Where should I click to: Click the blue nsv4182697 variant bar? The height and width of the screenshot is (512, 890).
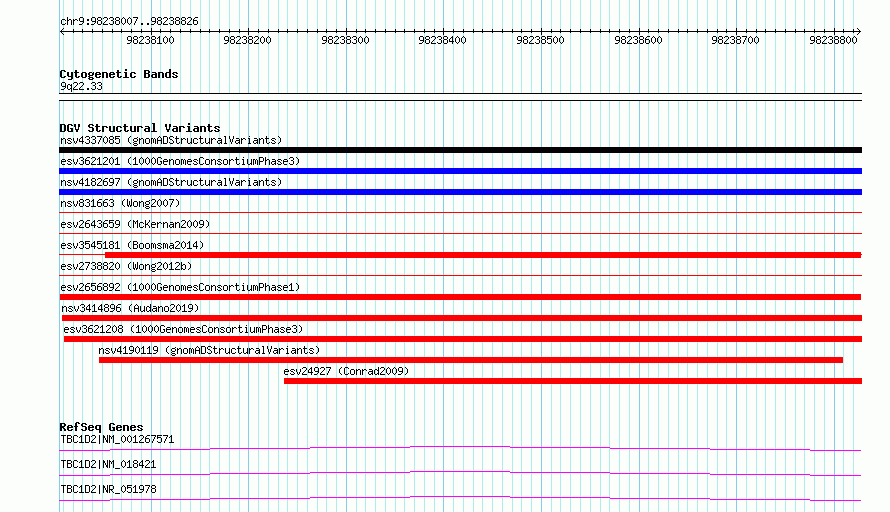(460, 192)
